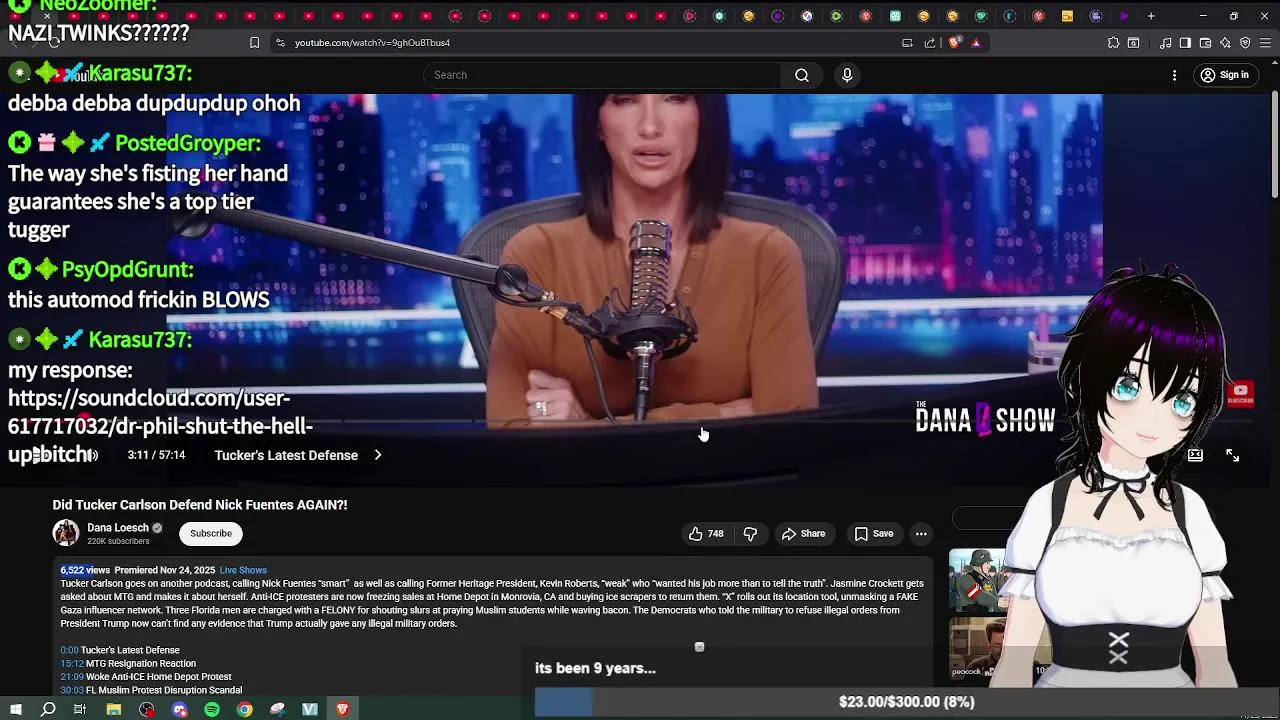Like the video with thumbs up 748
The image size is (1280, 720).
pos(706,534)
